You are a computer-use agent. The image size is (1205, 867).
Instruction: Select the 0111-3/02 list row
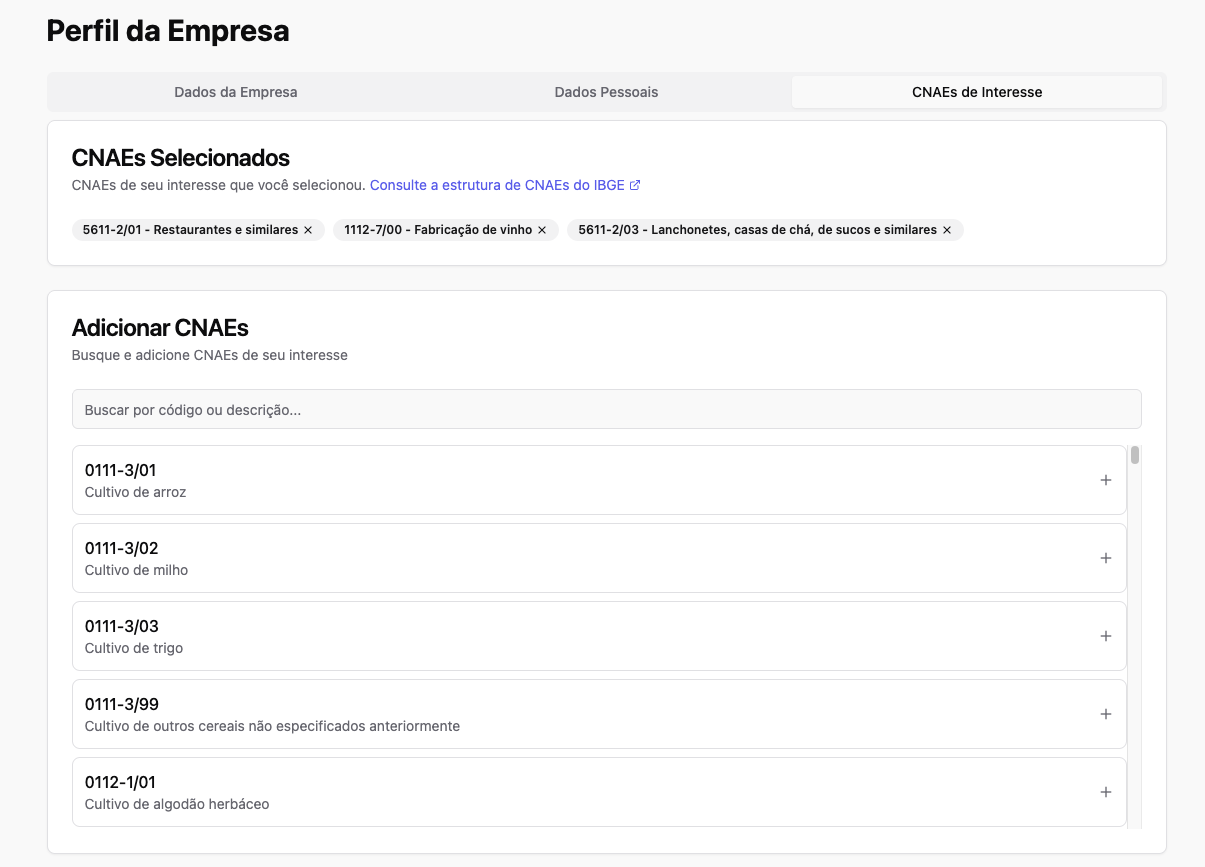coord(580,558)
